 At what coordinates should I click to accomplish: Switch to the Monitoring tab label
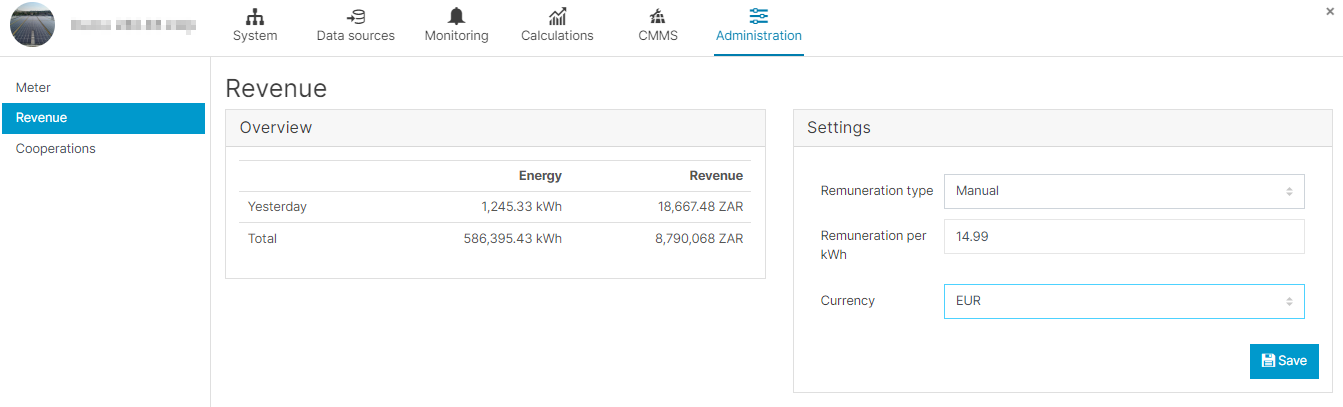click(x=456, y=36)
